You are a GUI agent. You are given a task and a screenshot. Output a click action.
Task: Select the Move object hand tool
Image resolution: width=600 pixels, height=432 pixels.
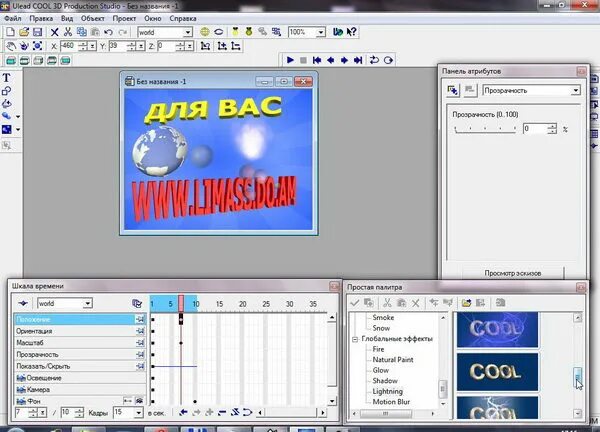click(x=11, y=46)
